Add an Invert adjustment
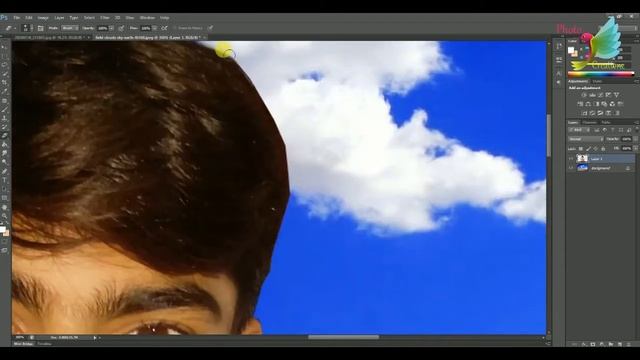 [584, 113]
